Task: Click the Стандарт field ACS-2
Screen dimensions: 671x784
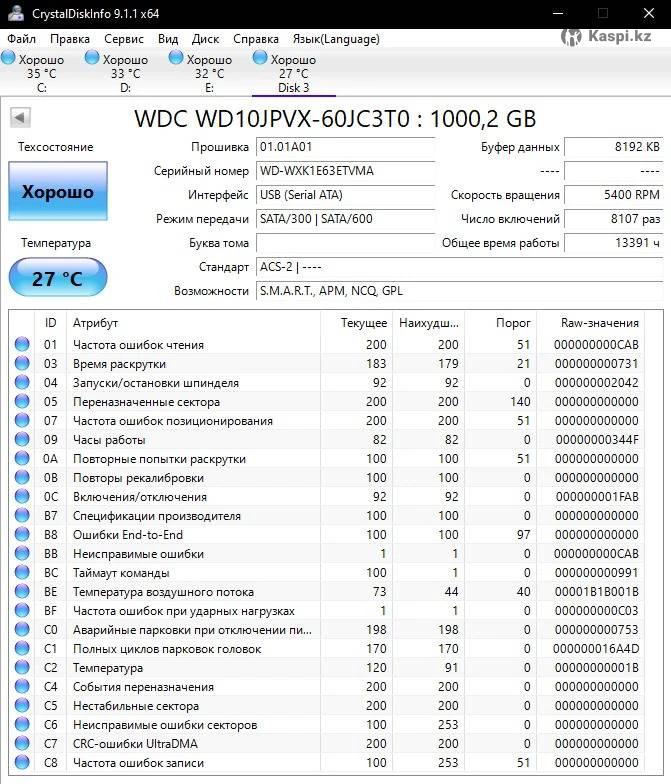Action: coord(460,267)
